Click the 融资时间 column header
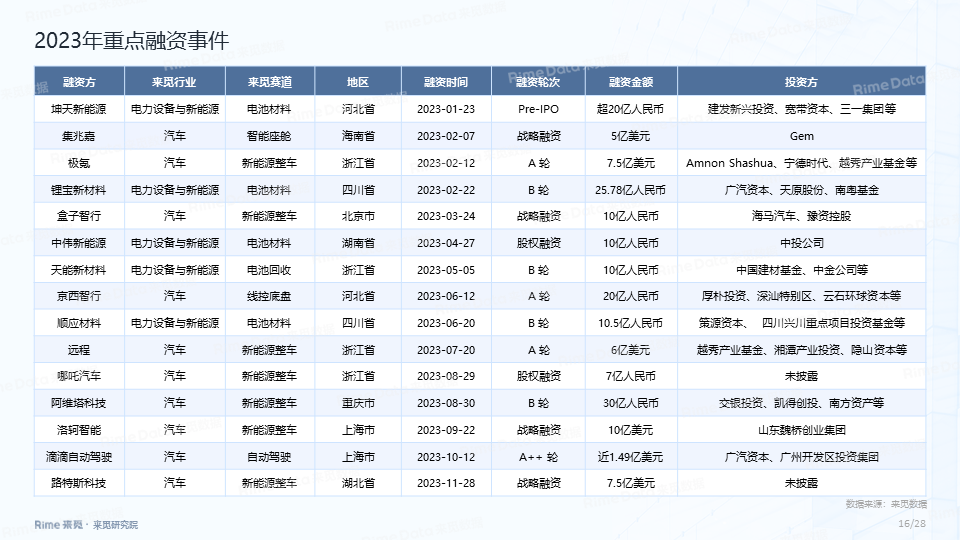960x540 pixels. click(446, 82)
